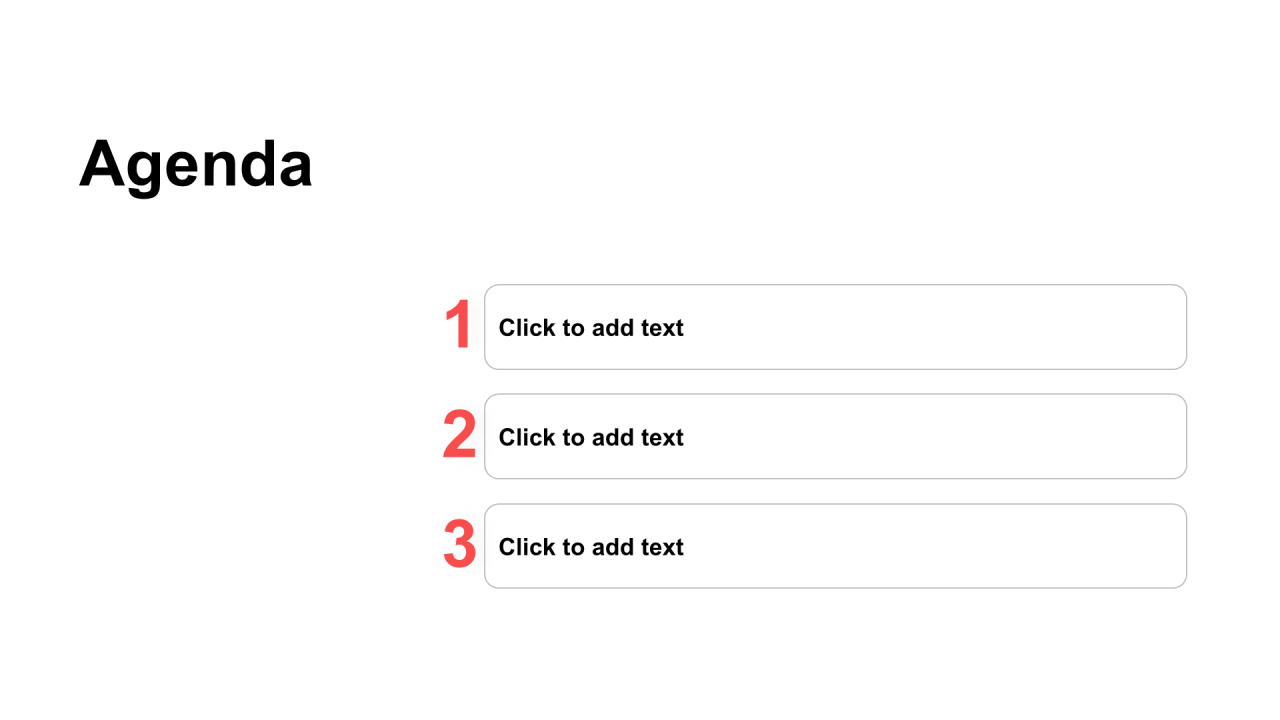This screenshot has width=1280, height=720.
Task: Click the first "Click to add text" placeholder
Action: click(x=591, y=328)
